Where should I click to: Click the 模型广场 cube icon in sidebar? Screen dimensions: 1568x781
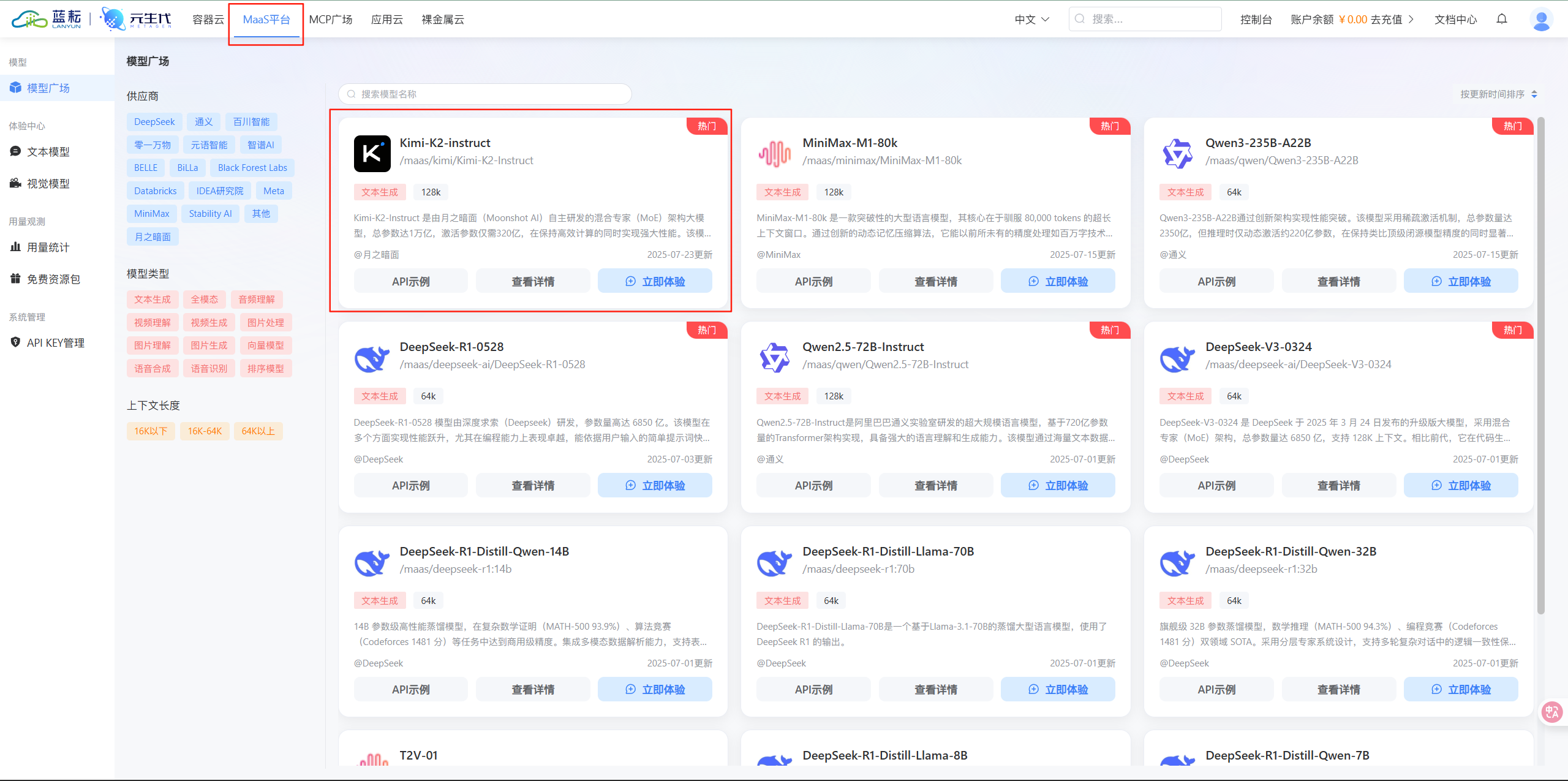click(15, 88)
